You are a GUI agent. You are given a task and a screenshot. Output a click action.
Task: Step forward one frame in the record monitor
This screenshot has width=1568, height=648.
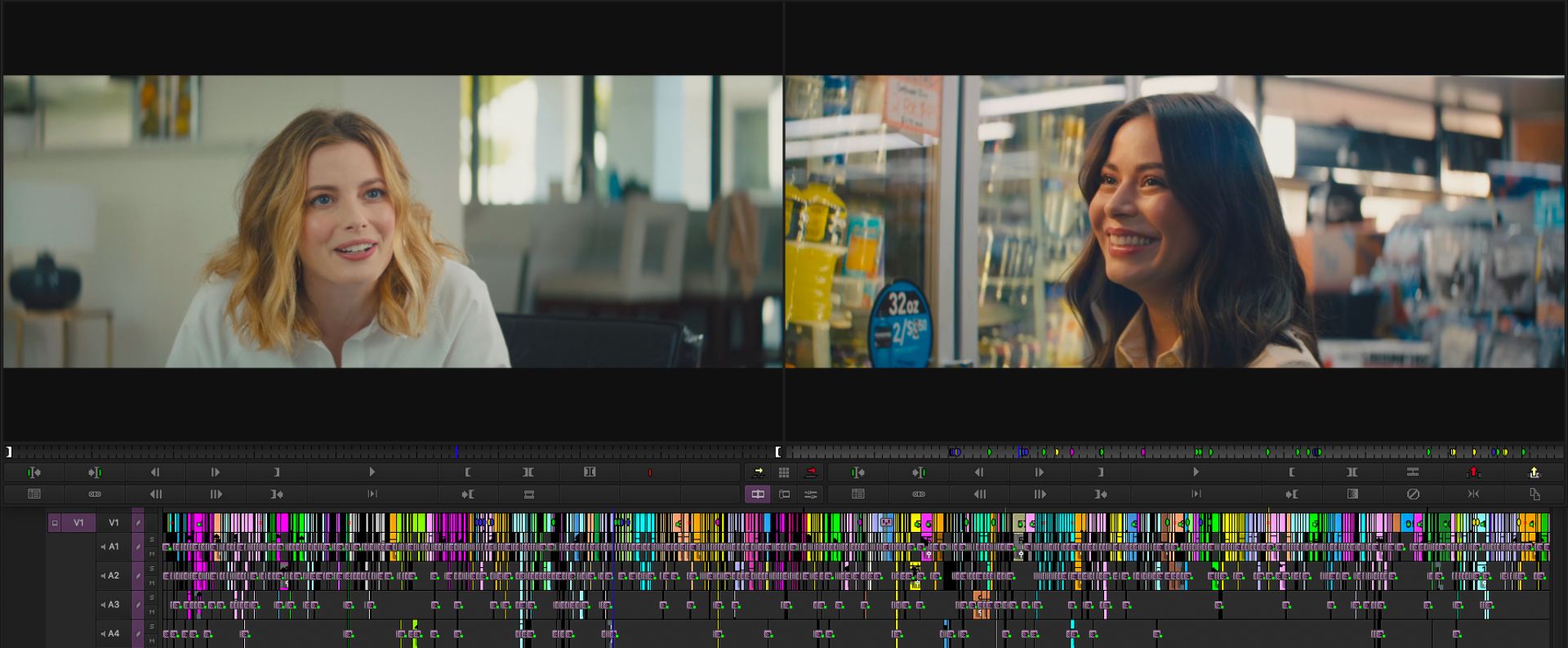1039,472
